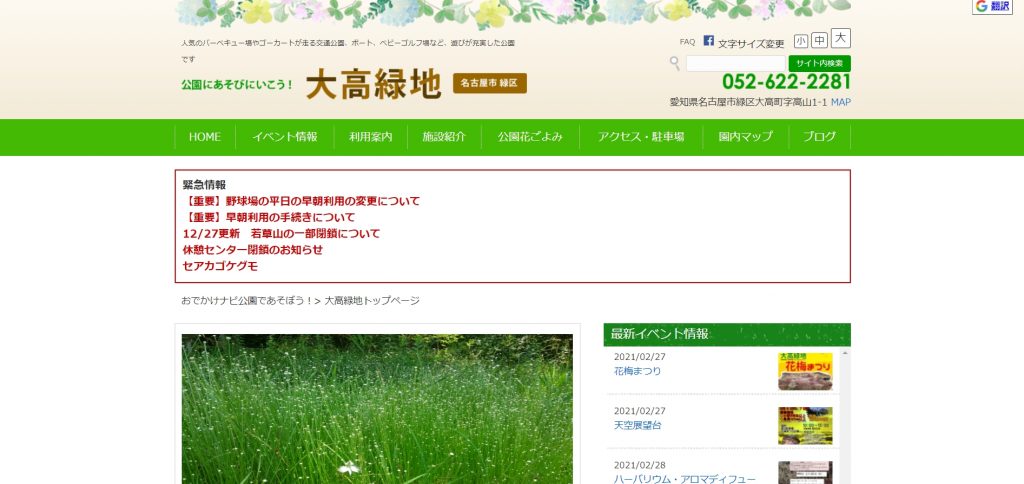
Task: Open the 天空展望台 event link
Action: pyautogui.click(x=637, y=425)
